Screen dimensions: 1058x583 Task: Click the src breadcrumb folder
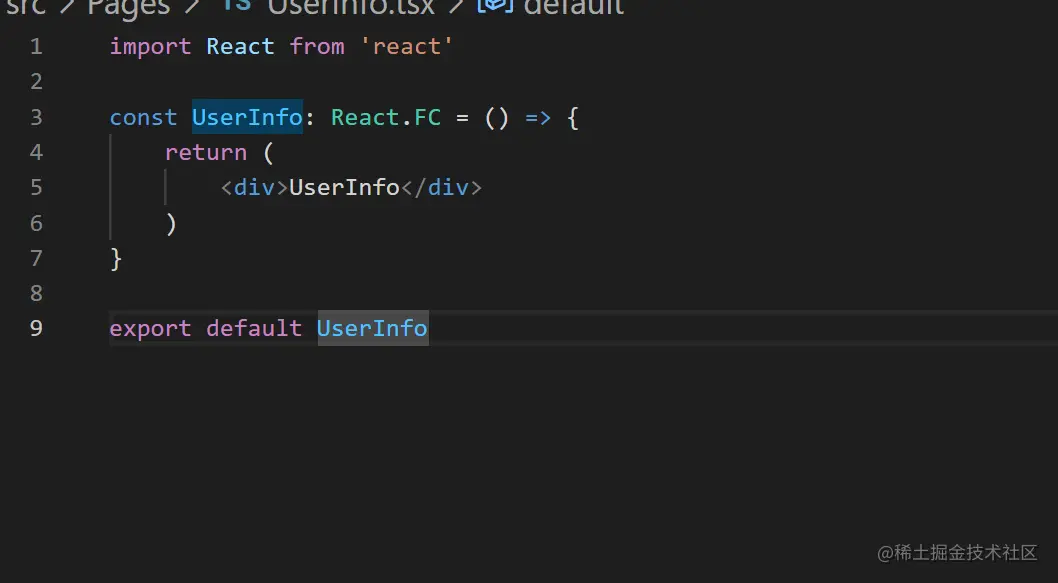tap(26, 7)
